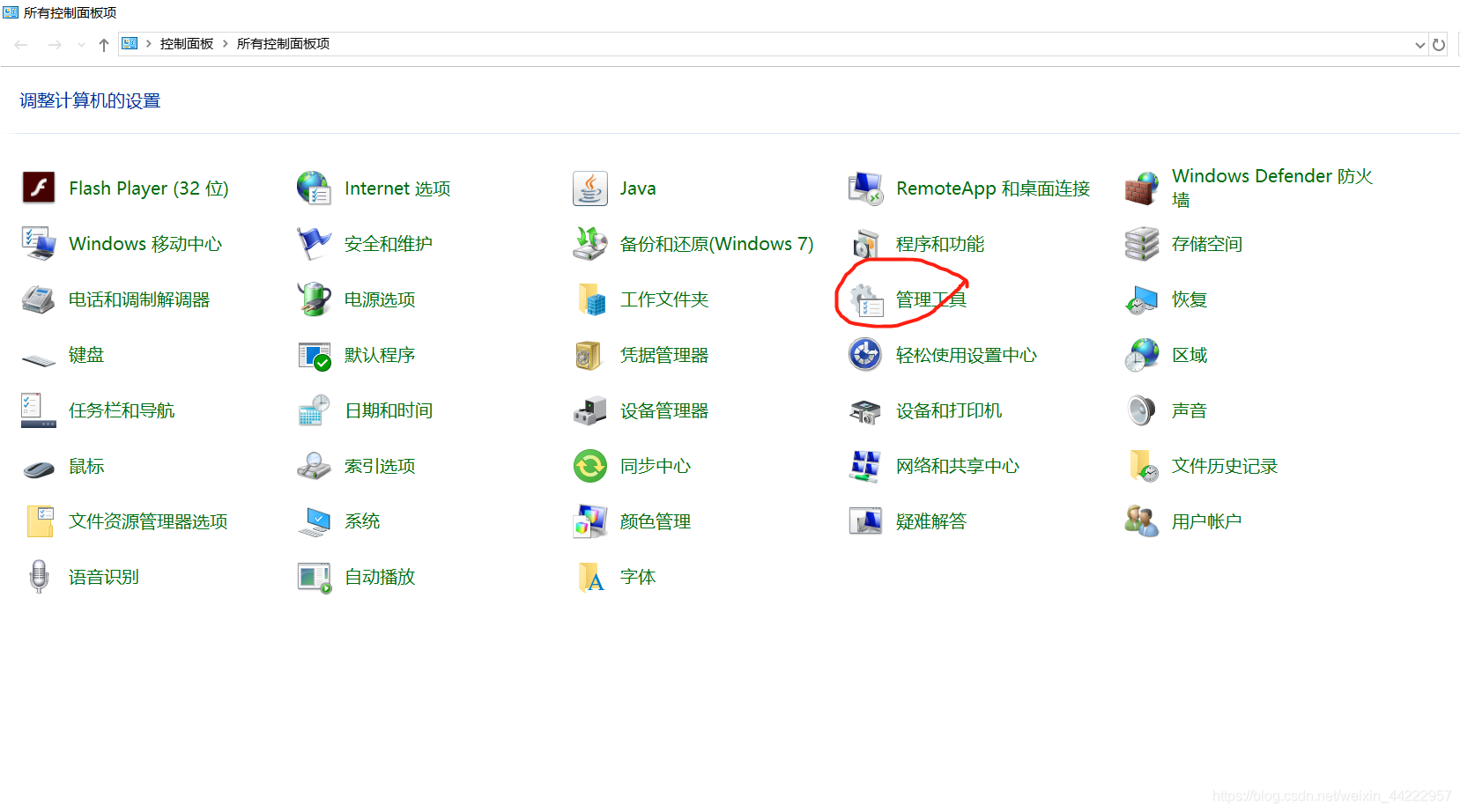Click the 同步中心 green sync icon
Image resolution: width=1460 pixels, height=812 pixels.
(x=589, y=466)
